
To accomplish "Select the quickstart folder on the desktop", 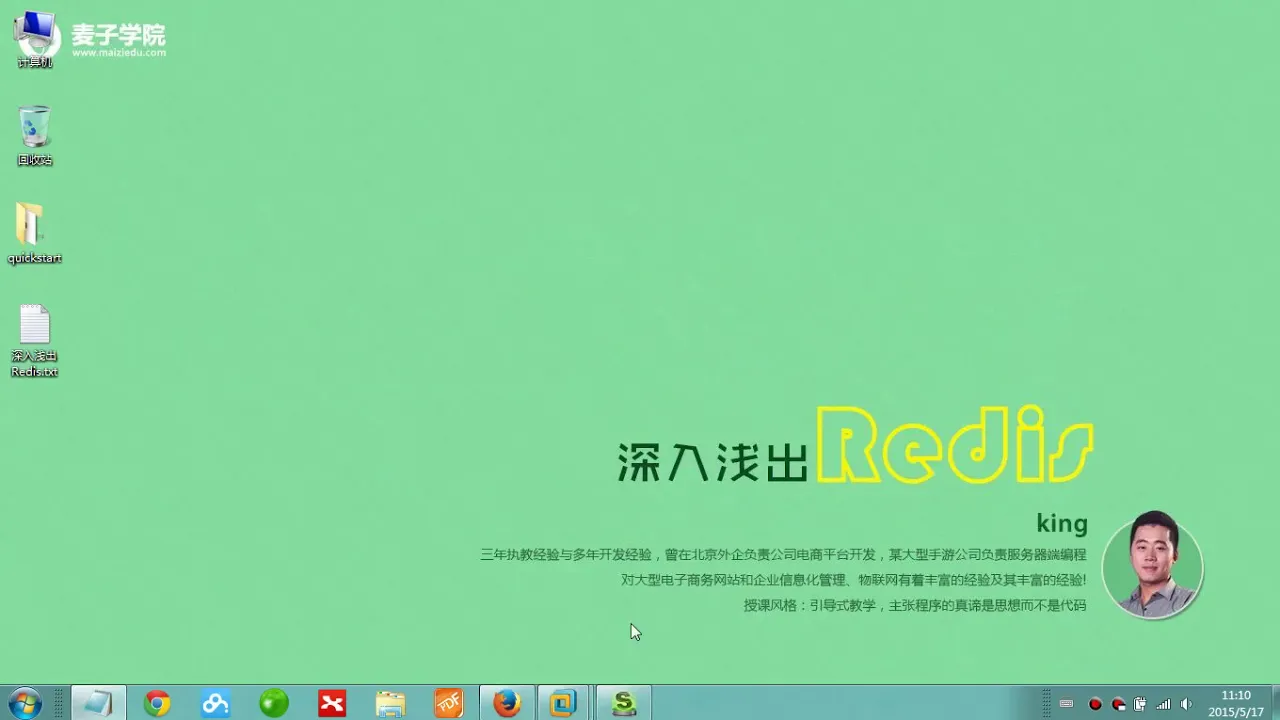I will tap(35, 234).
